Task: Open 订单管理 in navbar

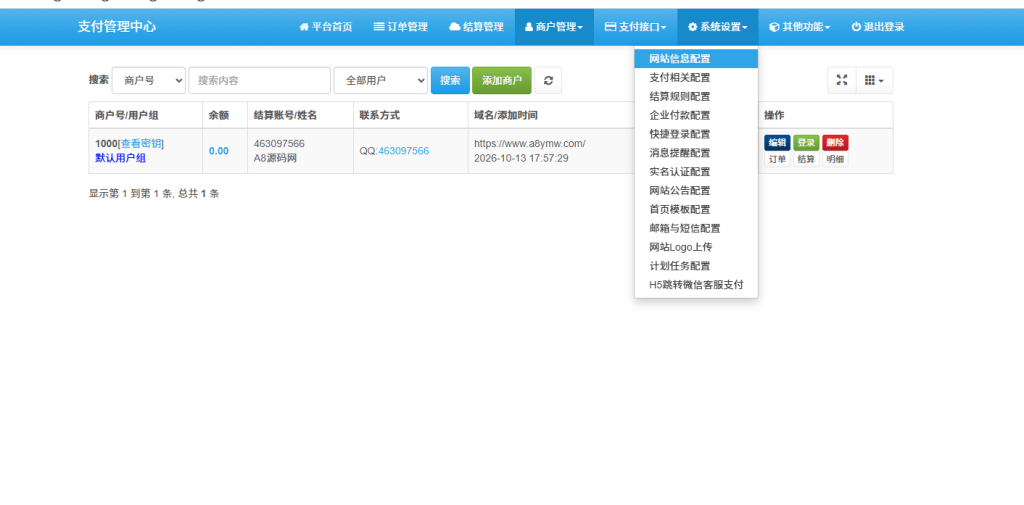Action: (401, 27)
